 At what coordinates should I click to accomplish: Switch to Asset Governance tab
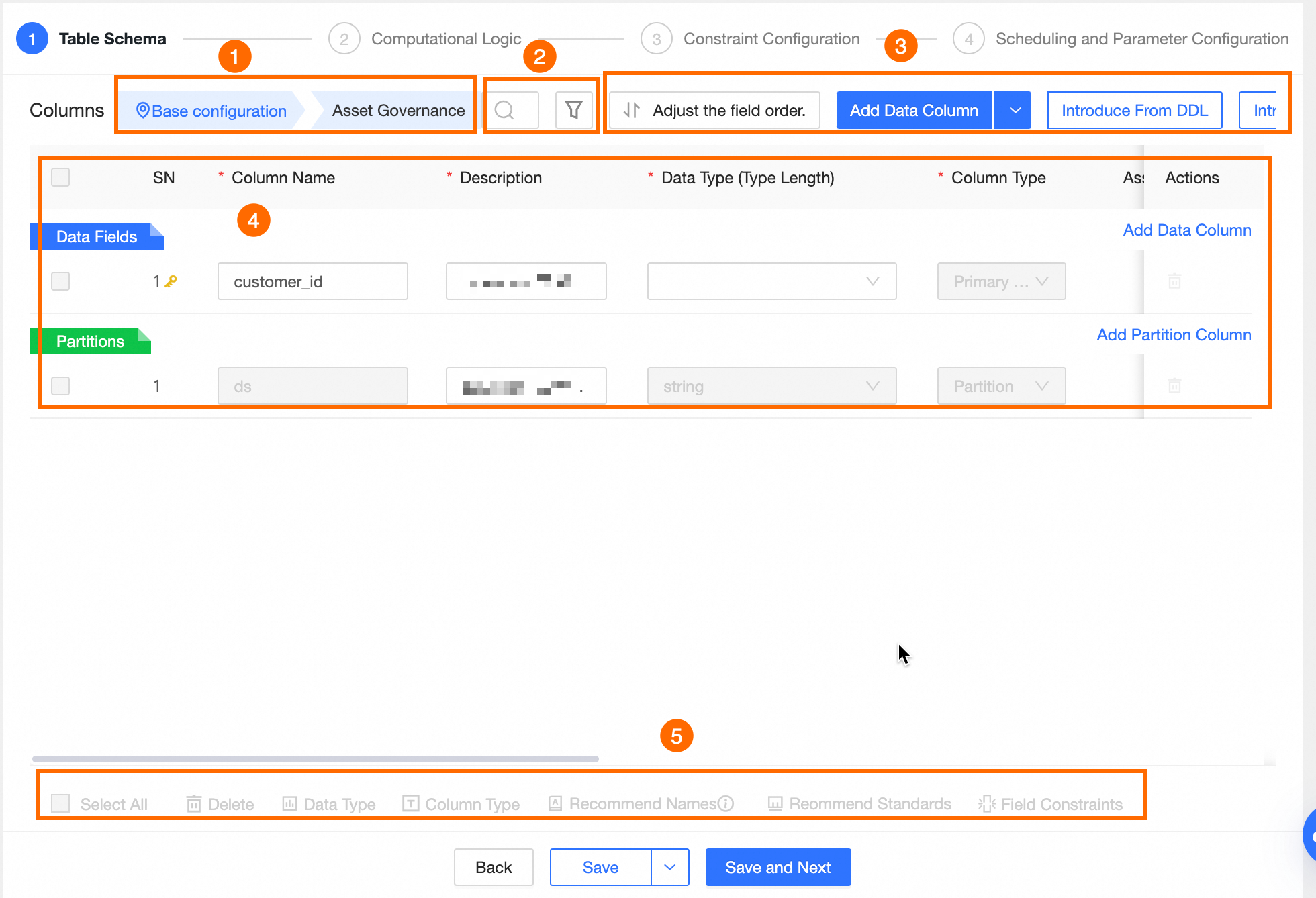point(398,111)
